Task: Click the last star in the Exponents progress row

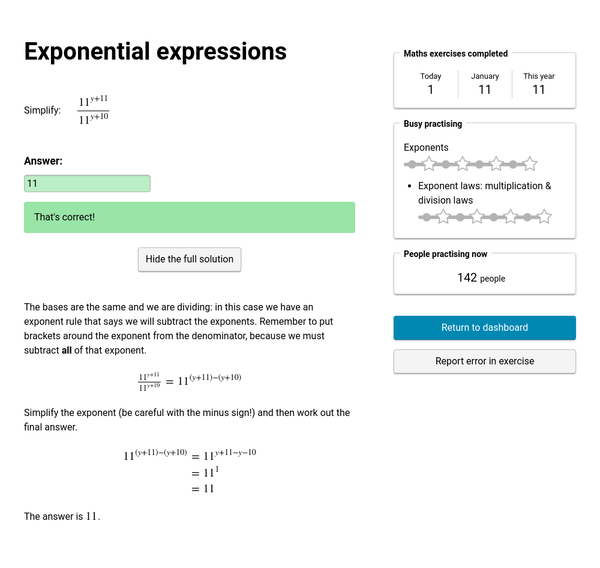Action: pos(530,163)
